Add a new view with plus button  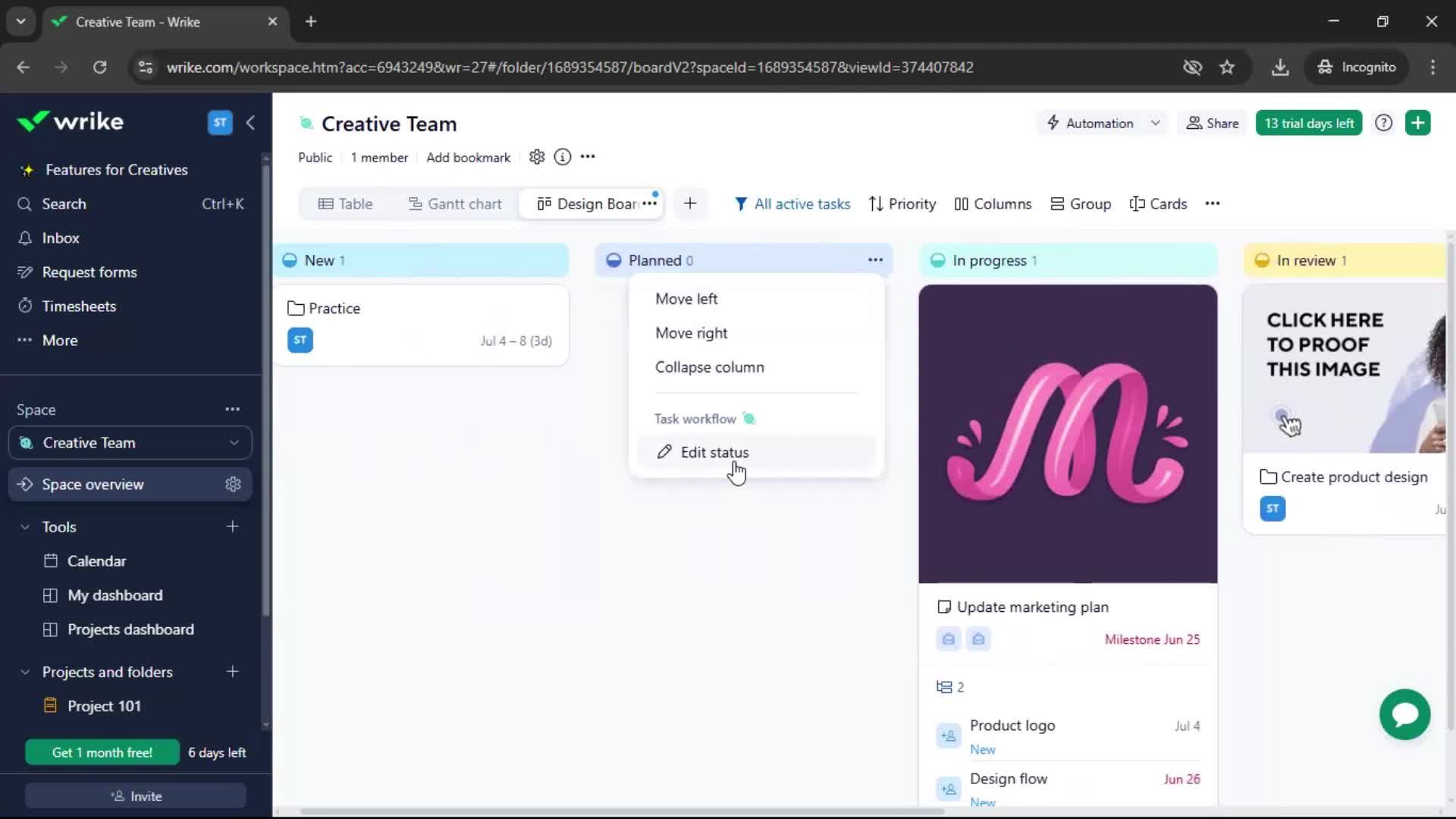click(690, 203)
